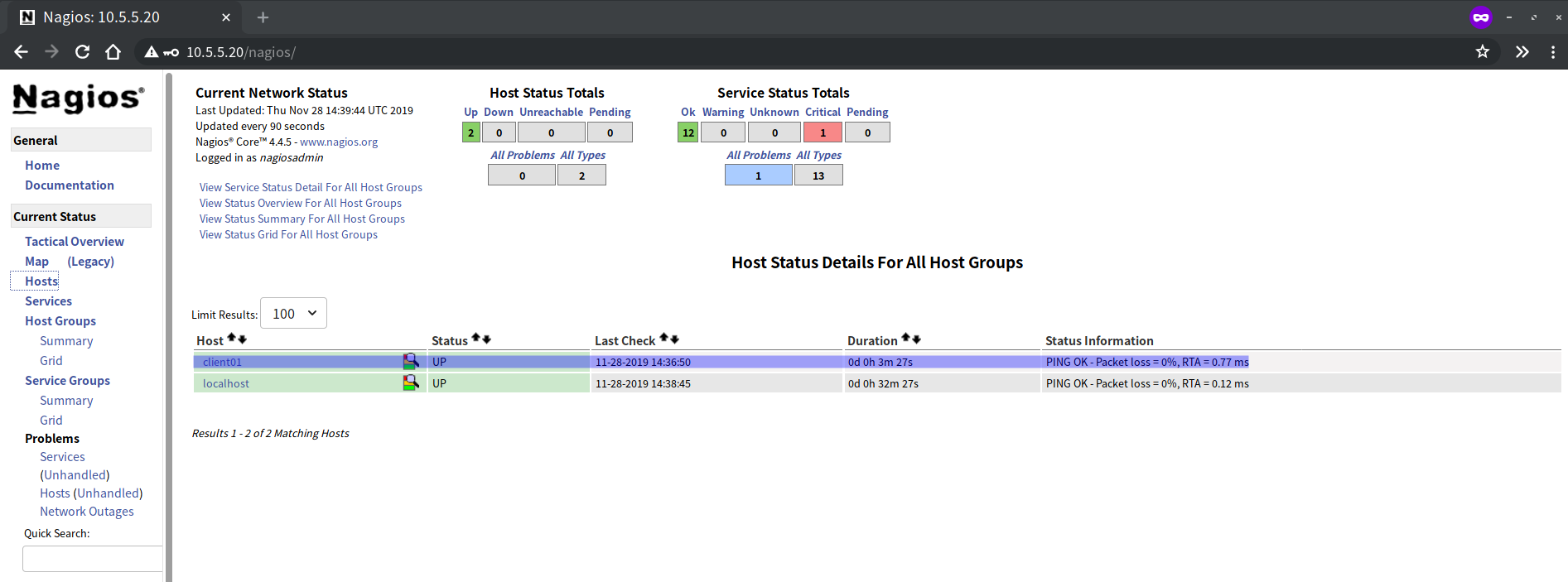View Status Grid For All Host Groups
Image resolution: width=1568 pixels, height=582 pixels.
pyautogui.click(x=288, y=234)
